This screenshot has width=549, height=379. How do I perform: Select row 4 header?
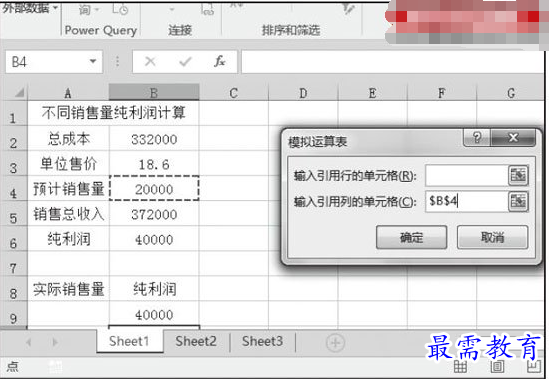(13, 189)
